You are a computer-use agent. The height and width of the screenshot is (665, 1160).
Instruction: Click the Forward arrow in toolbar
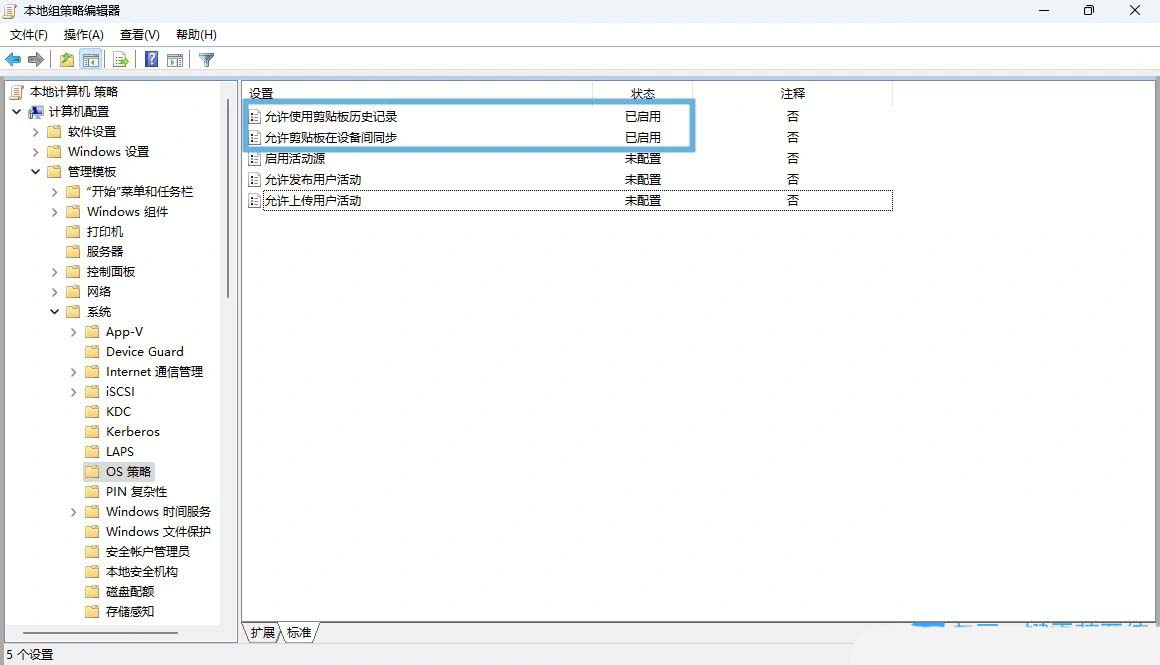click(x=36, y=60)
